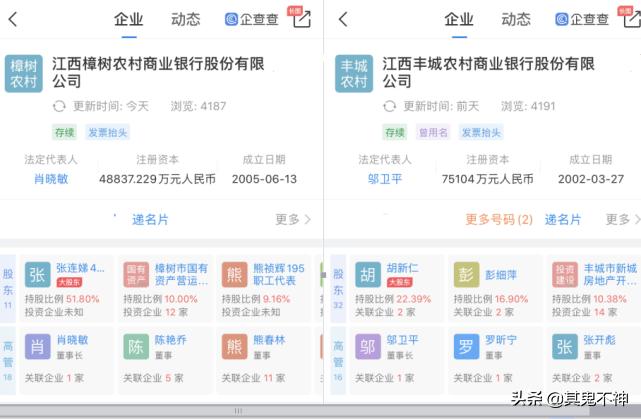Open the 动态 tab on the 樟树 page
This screenshot has width=641, height=419.
[186, 19]
